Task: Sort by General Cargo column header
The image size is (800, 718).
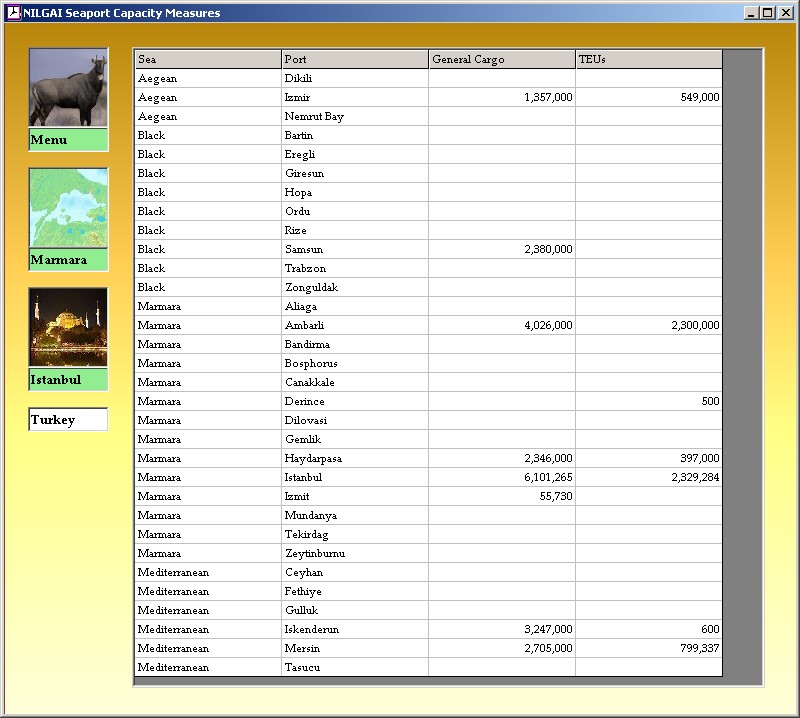Action: (x=501, y=59)
